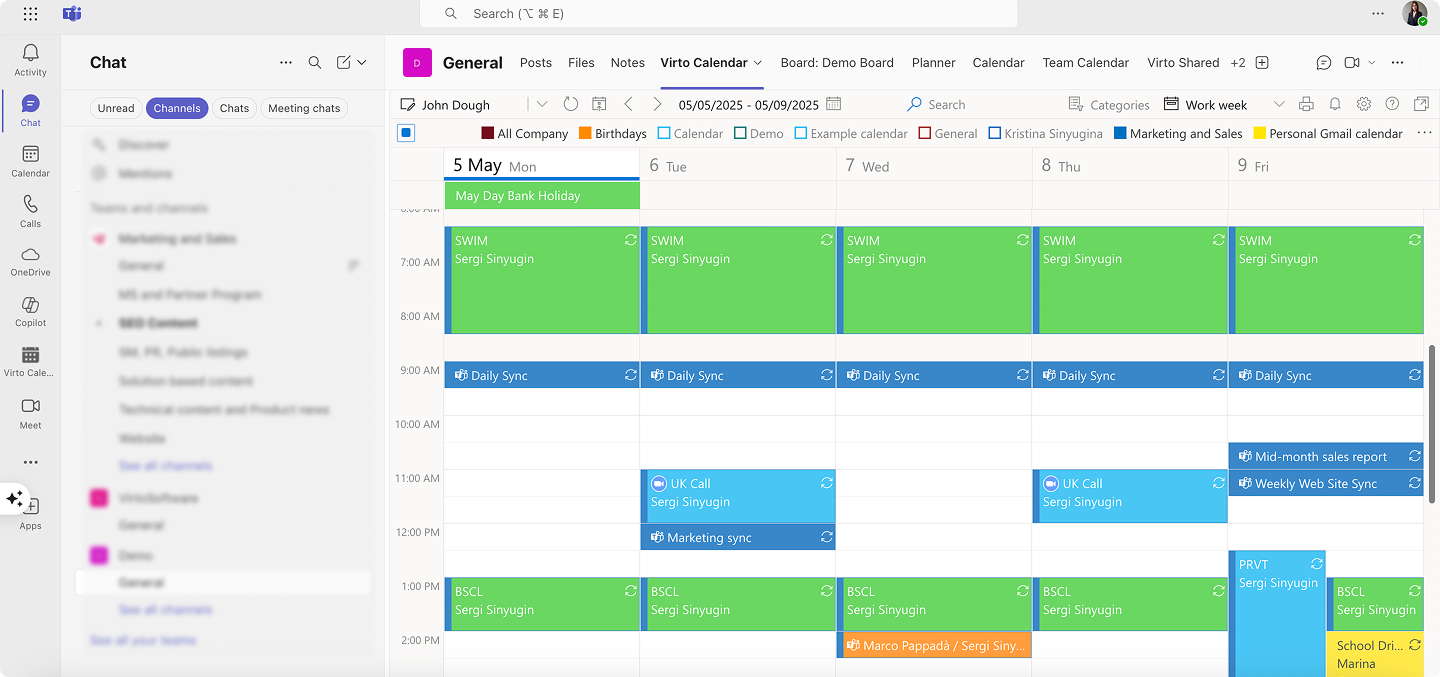
Task: Open the Board: Demo Board tab
Action: [x=837, y=62]
